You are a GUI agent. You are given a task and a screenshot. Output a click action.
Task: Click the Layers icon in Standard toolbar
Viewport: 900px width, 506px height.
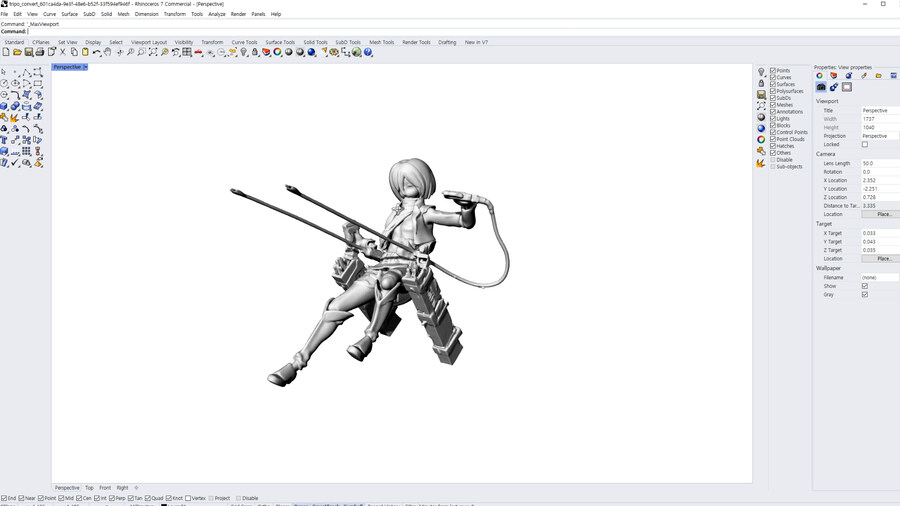point(266,52)
